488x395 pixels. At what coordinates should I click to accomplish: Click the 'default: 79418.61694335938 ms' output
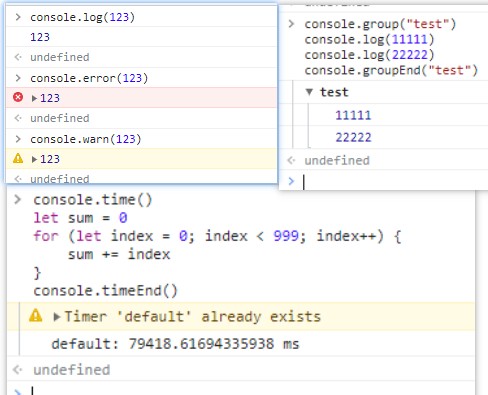coord(175,344)
